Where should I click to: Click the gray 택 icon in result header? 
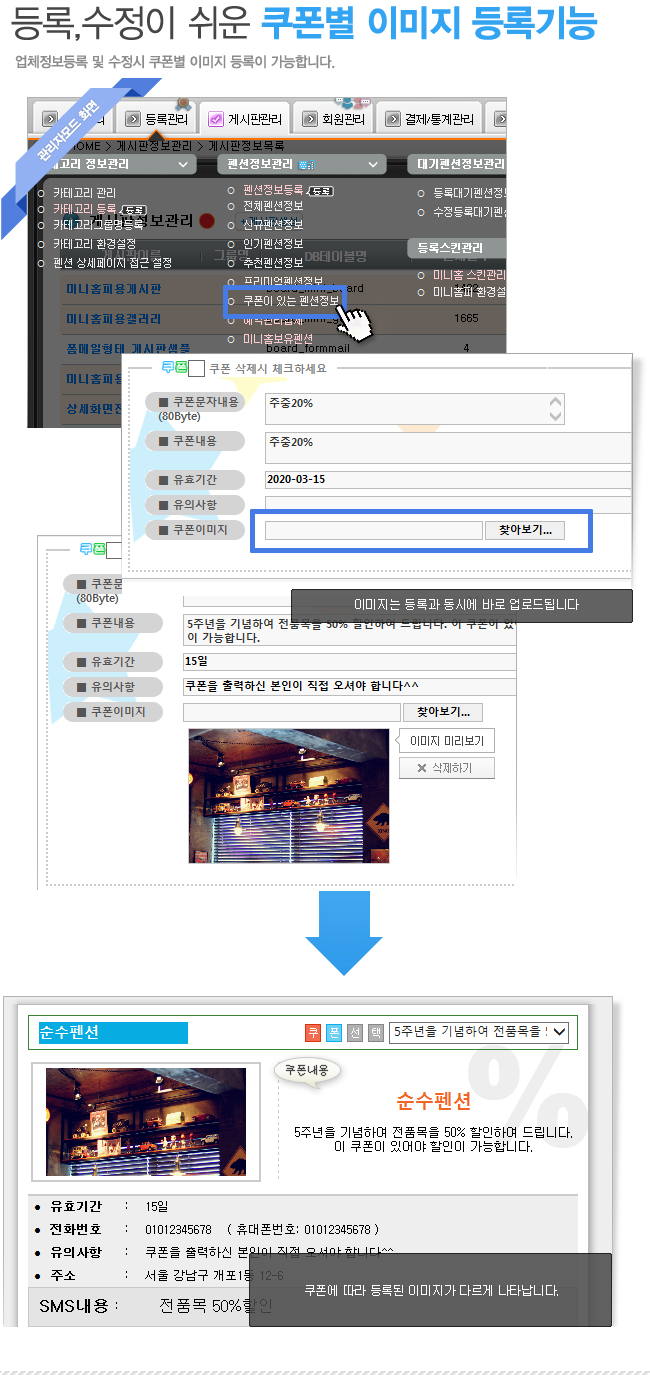point(376,1033)
